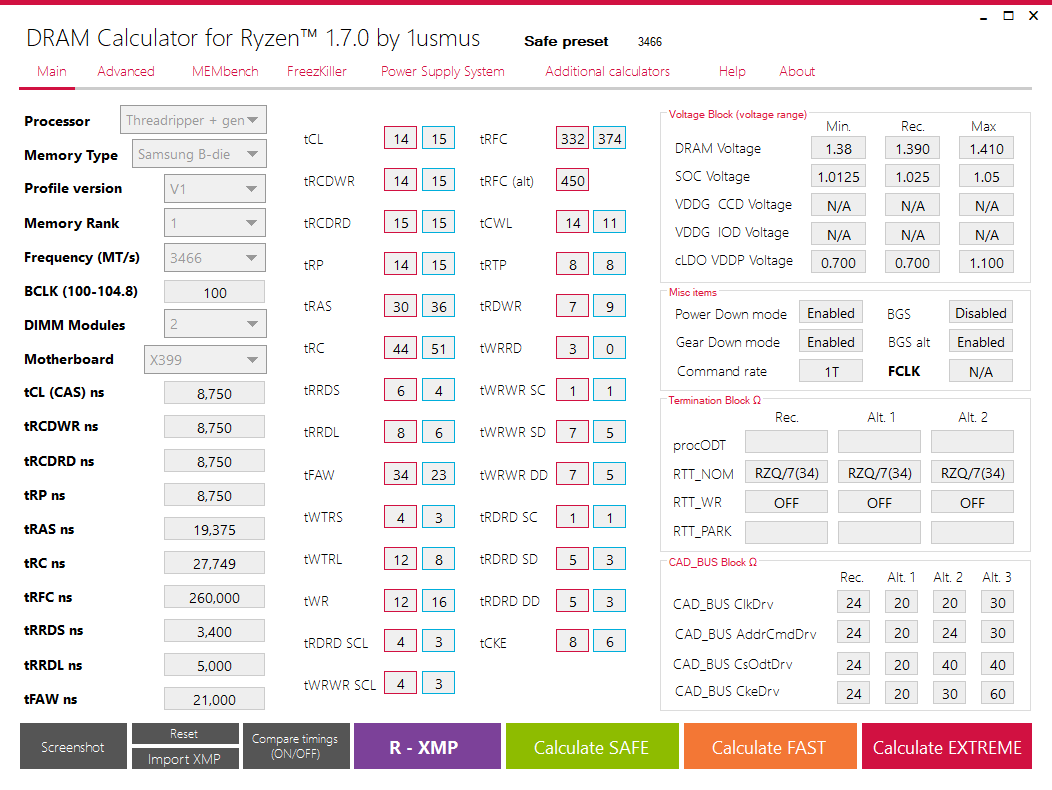1052x790 pixels.
Task: Click the Safe preset label
Action: 566,42
